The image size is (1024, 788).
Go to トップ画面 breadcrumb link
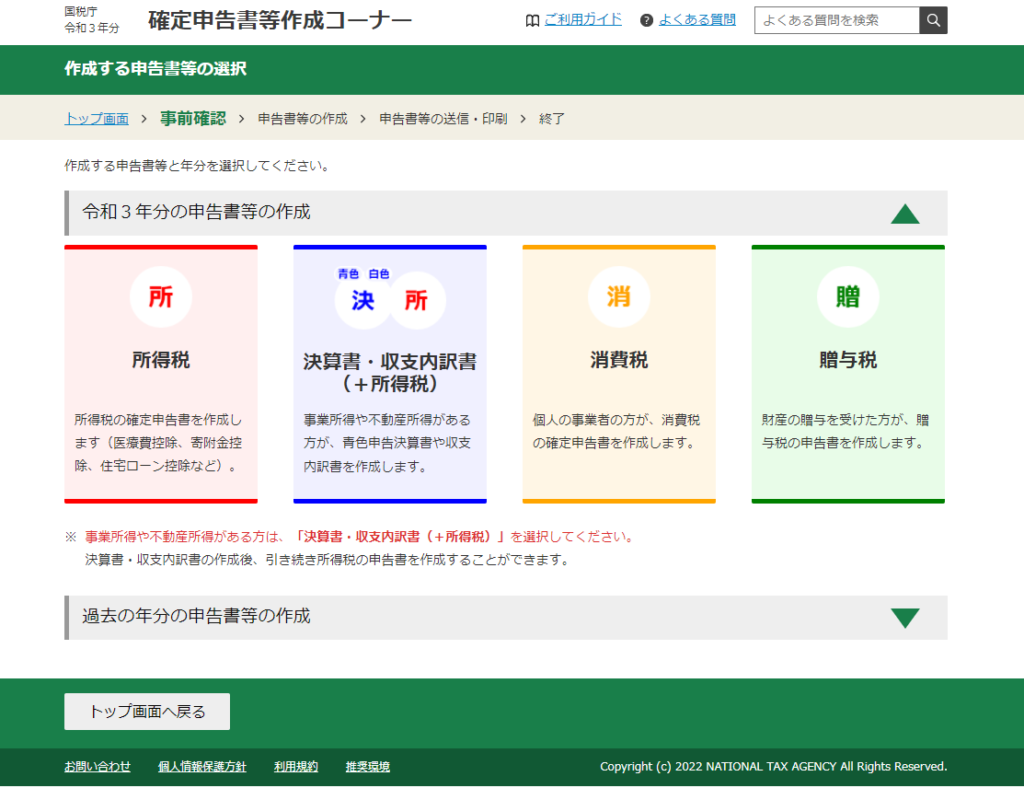tap(97, 119)
